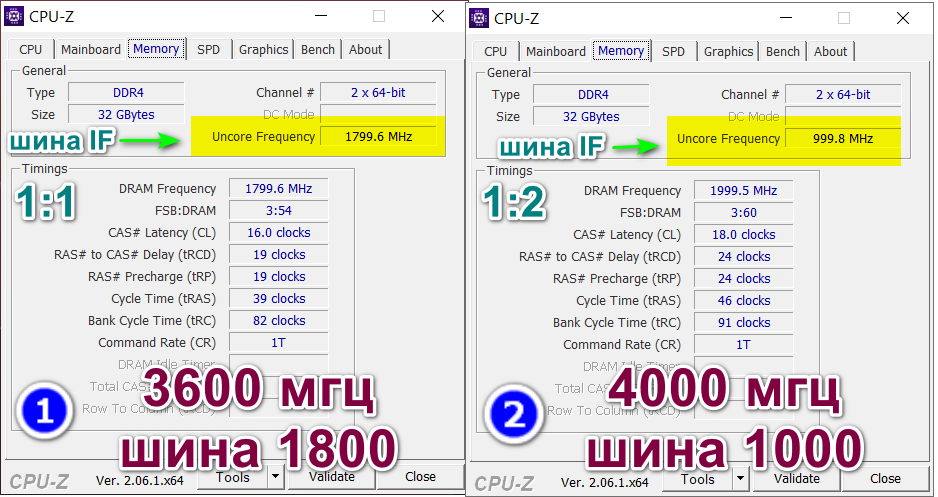Click Bank Cycle Time value 82 clocks
The height and width of the screenshot is (497, 938).
tap(279, 321)
